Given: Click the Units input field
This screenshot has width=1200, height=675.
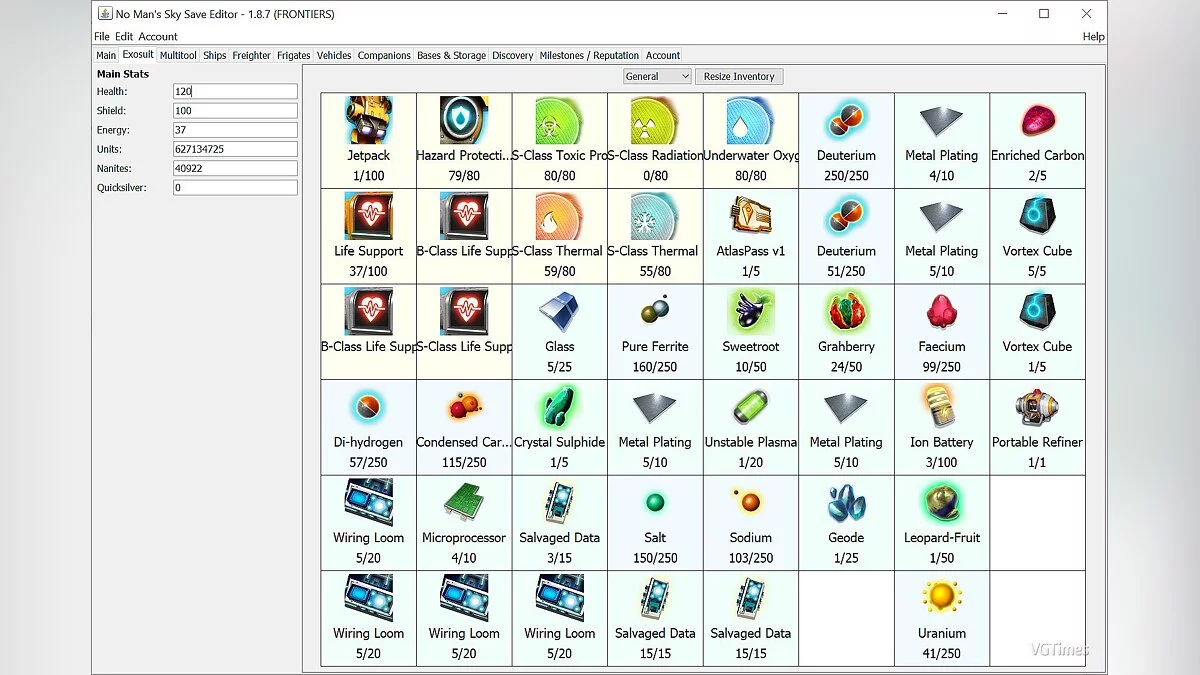Looking at the screenshot, I should tap(235, 149).
